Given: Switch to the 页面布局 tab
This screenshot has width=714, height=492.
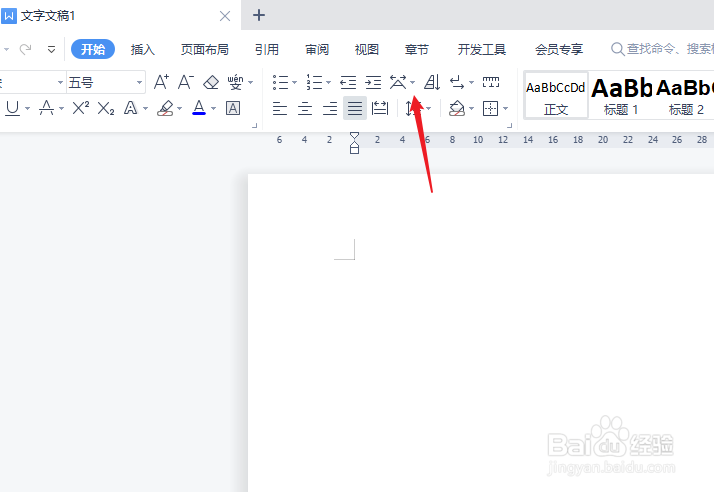Looking at the screenshot, I should pyautogui.click(x=204, y=49).
